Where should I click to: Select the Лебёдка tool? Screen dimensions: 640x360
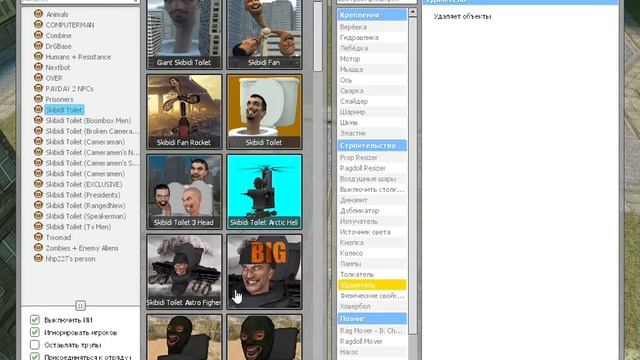pyautogui.click(x=372, y=48)
